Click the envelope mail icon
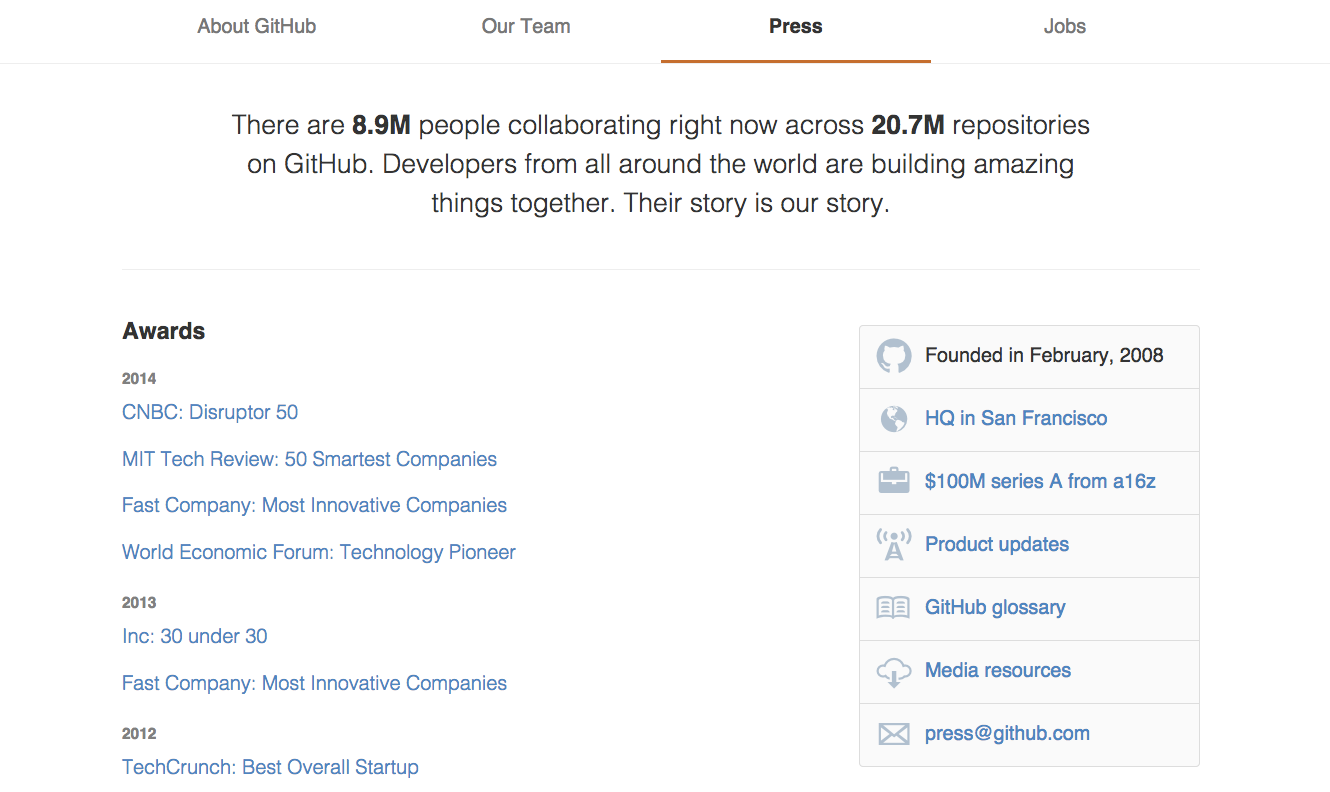 pyautogui.click(x=894, y=735)
